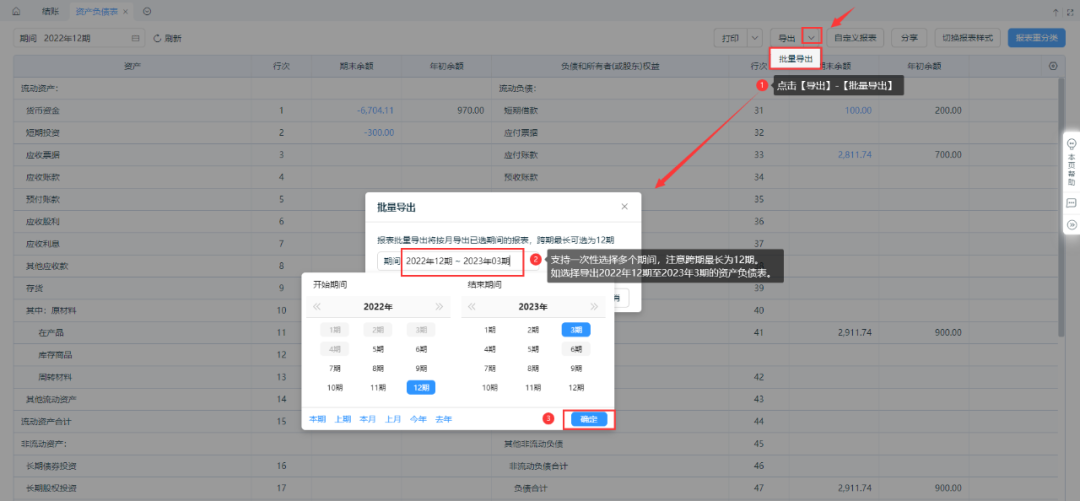Click the 今年 quick shortcut link
This screenshot has height=501, width=1080.
[x=418, y=419]
